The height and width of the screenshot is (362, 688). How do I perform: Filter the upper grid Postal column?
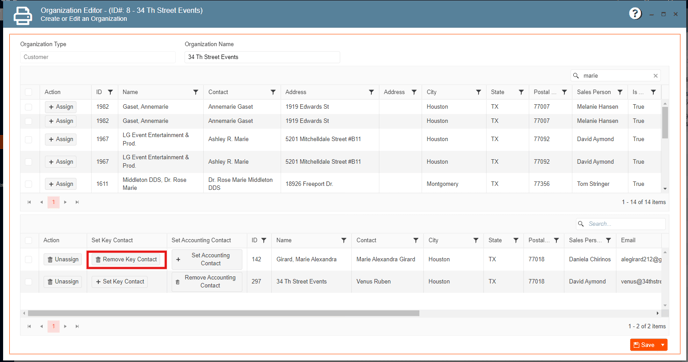point(564,92)
